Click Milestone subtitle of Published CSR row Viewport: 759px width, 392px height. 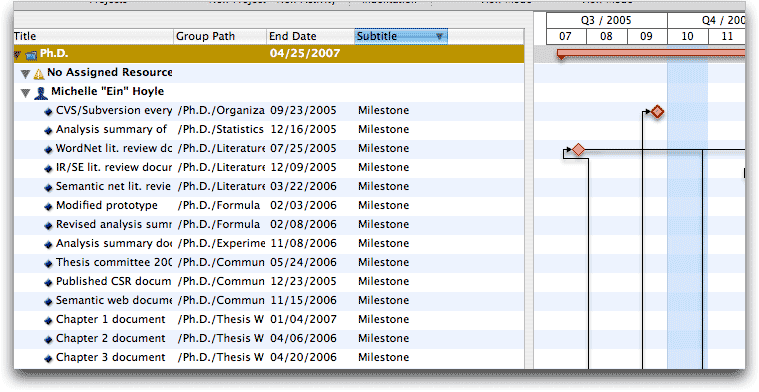383,281
